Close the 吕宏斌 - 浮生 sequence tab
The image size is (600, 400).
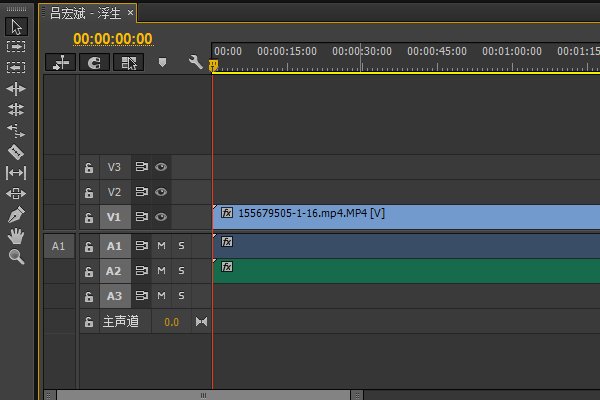[x=130, y=13]
